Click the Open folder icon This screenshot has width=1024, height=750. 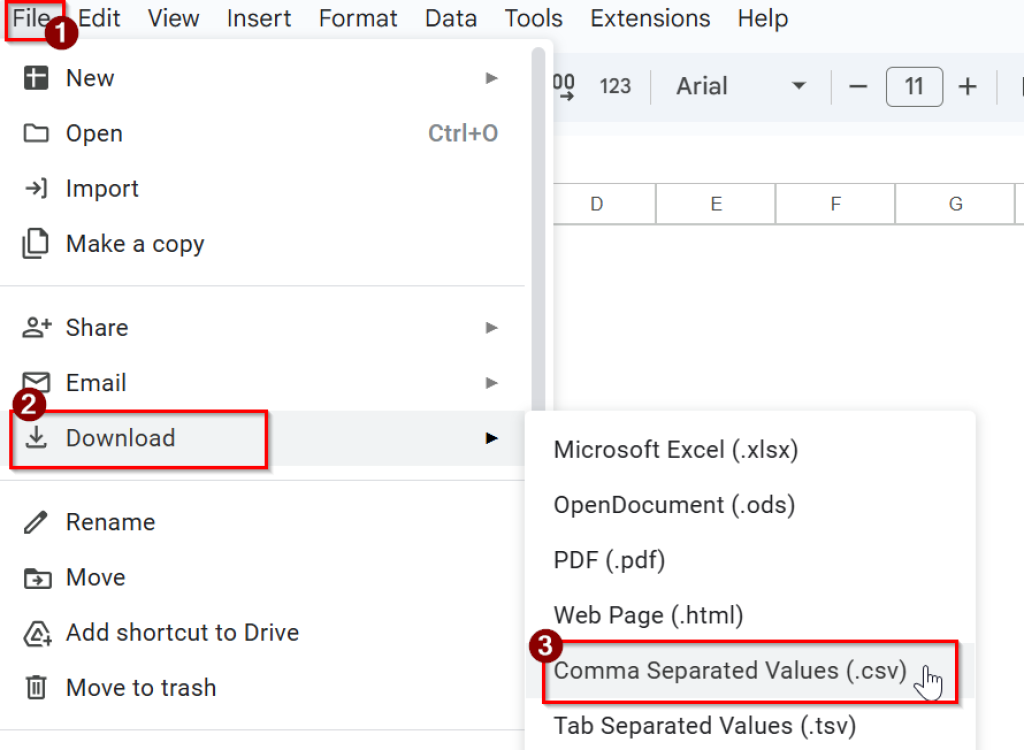tap(36, 133)
